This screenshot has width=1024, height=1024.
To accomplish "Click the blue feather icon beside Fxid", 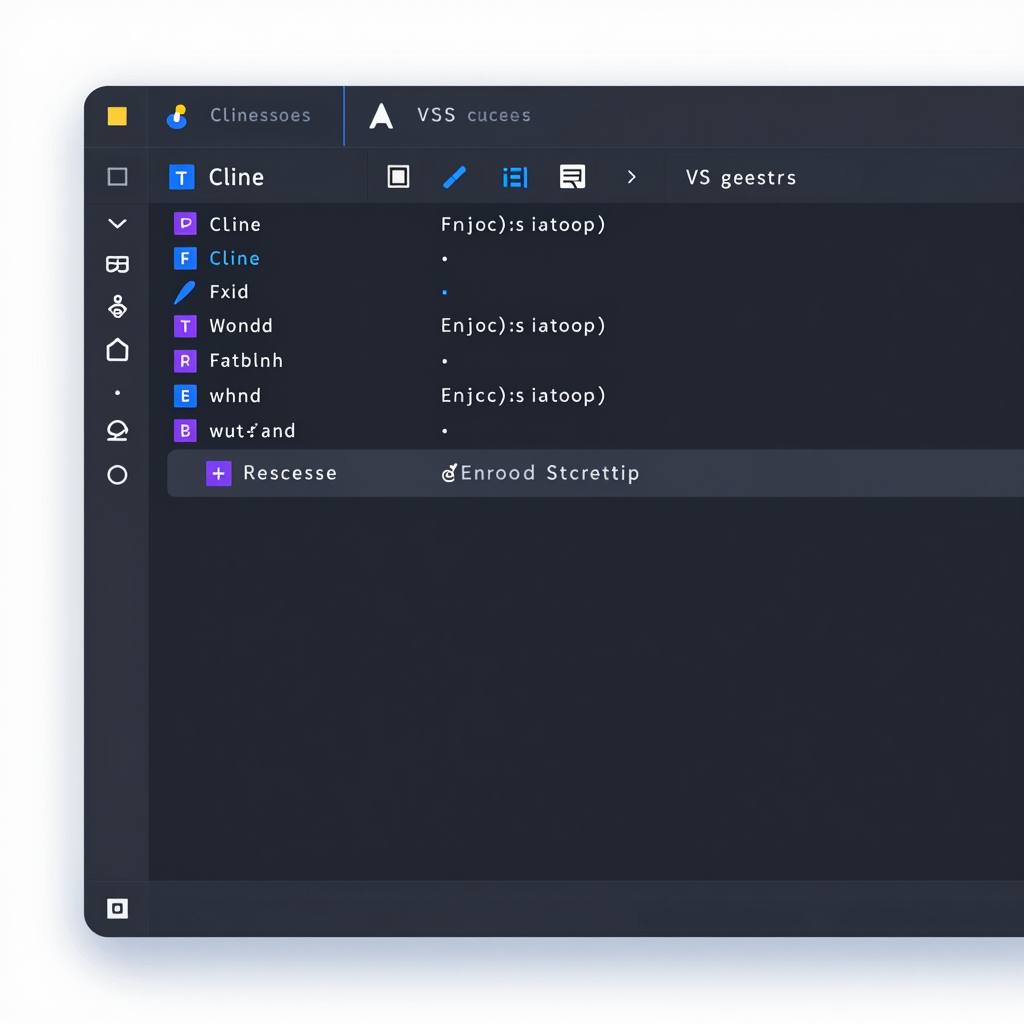I will [x=185, y=293].
